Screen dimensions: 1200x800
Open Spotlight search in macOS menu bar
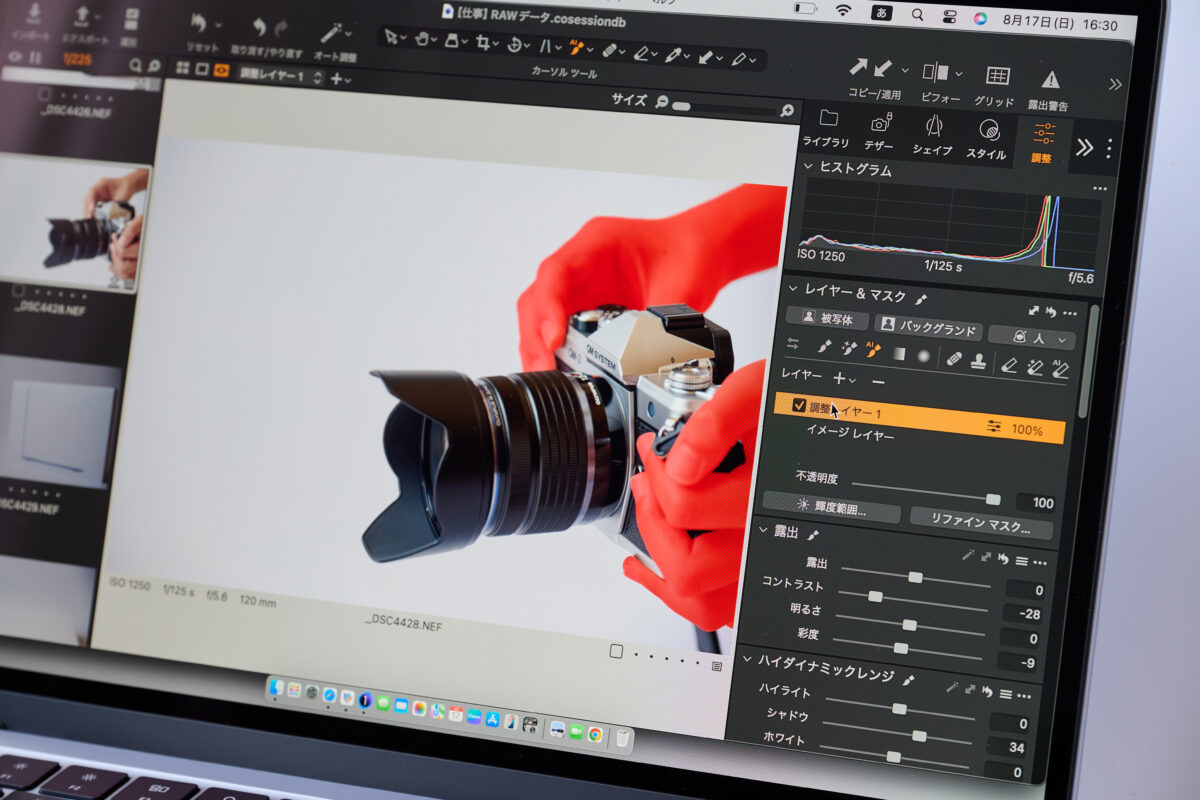[917, 15]
